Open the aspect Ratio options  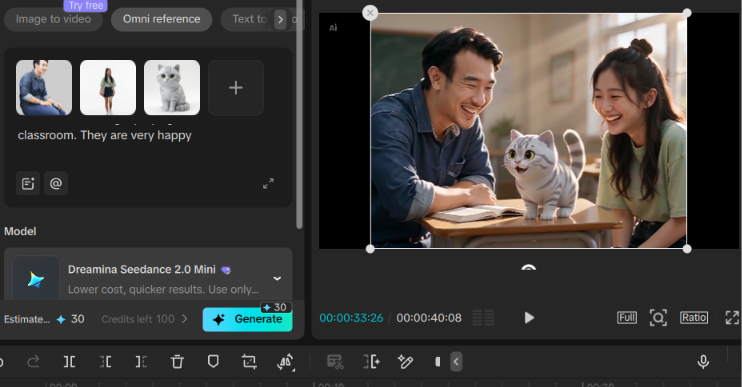694,317
